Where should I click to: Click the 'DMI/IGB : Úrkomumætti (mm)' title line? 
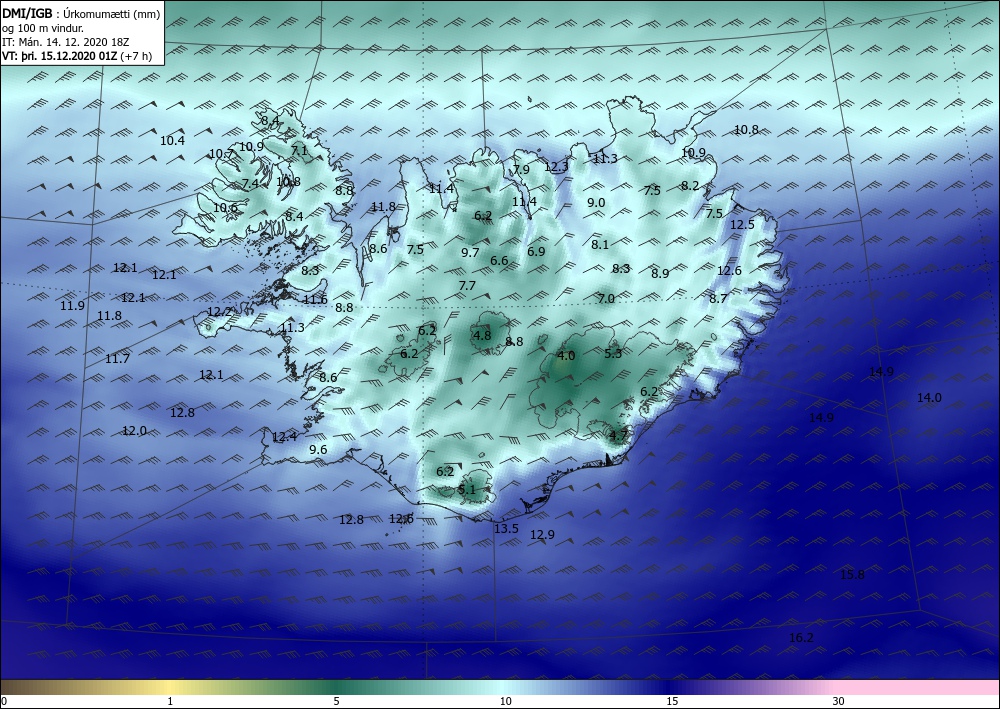81,12
